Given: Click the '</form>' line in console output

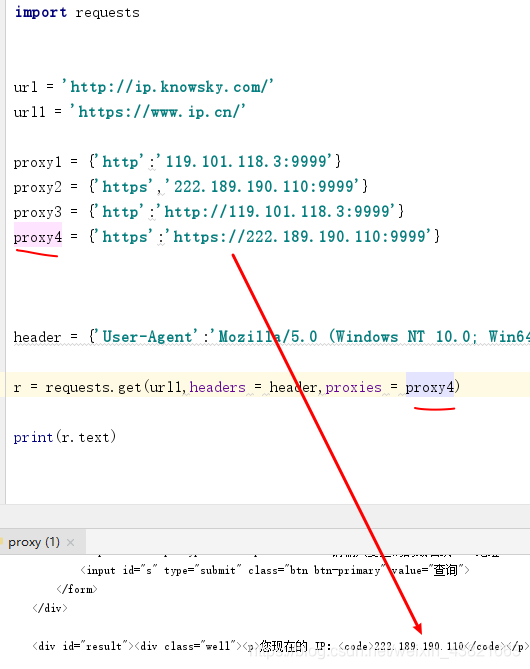Looking at the screenshot, I should coord(77,589).
